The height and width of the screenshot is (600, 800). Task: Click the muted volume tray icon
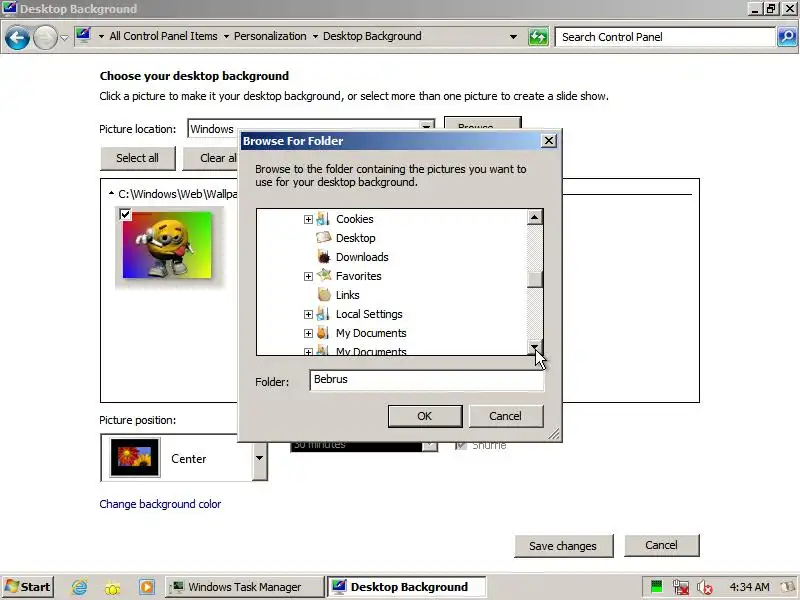pyautogui.click(x=705, y=588)
